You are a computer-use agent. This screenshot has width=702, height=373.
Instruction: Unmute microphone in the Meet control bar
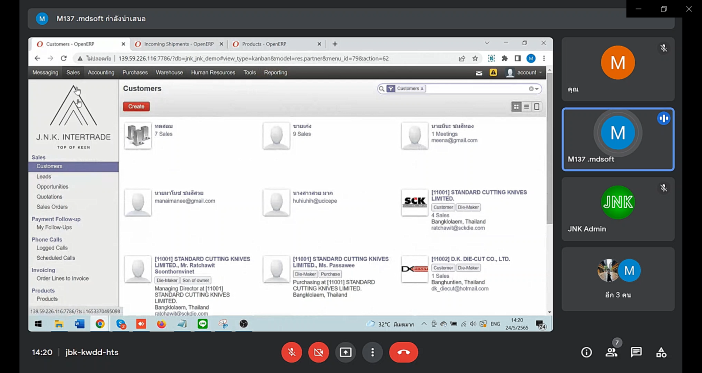pos(291,352)
